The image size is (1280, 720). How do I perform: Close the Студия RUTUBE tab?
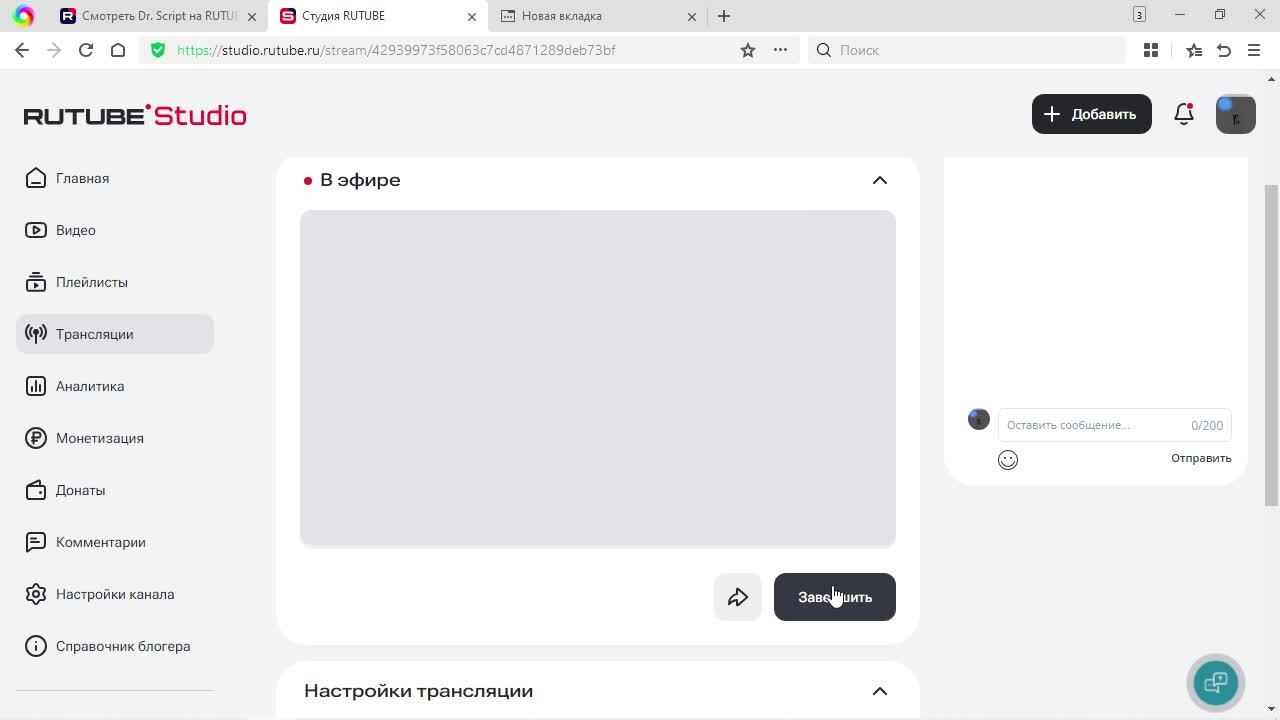[472, 16]
